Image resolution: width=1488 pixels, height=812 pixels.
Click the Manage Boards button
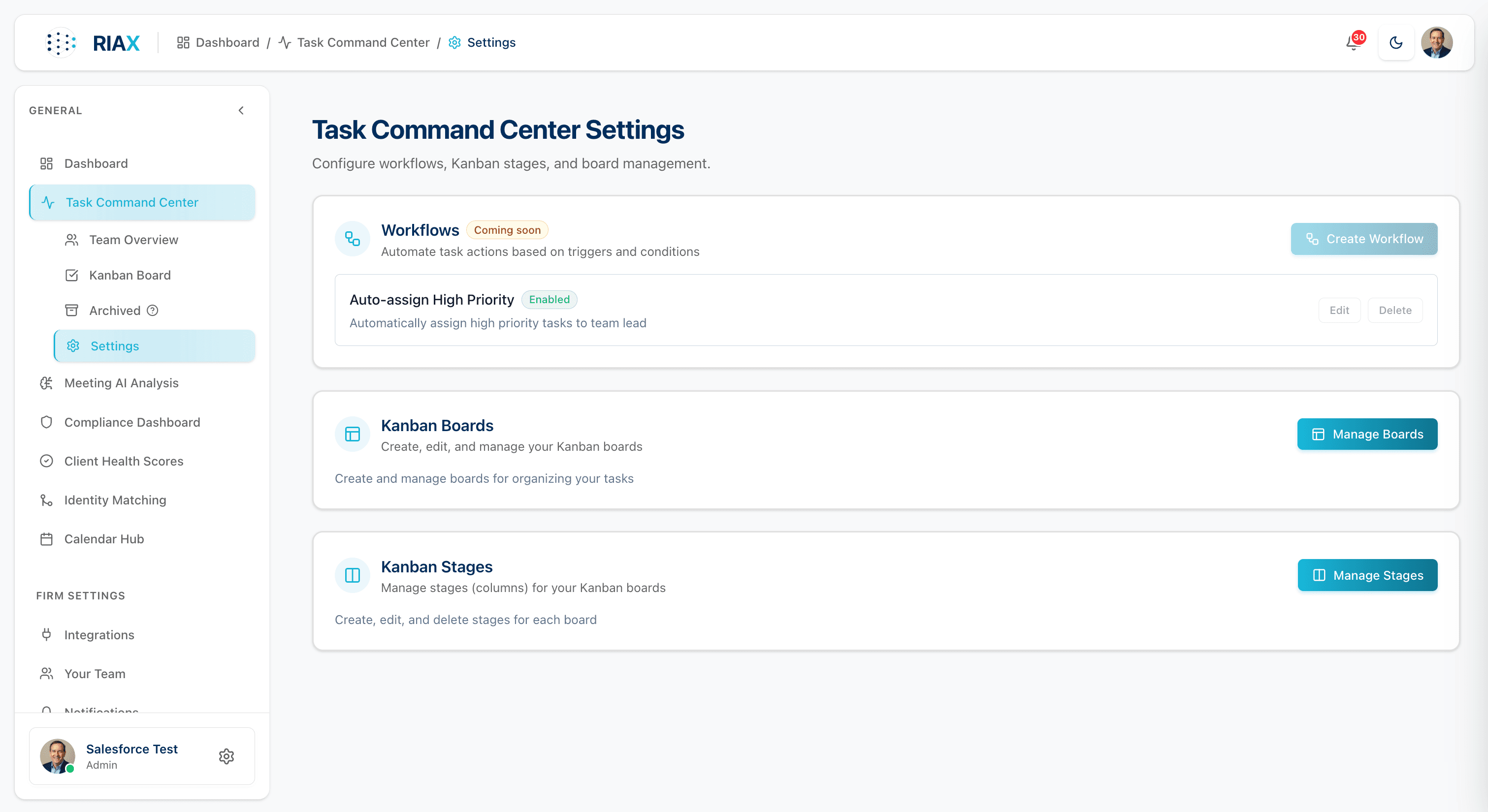pyautogui.click(x=1367, y=434)
